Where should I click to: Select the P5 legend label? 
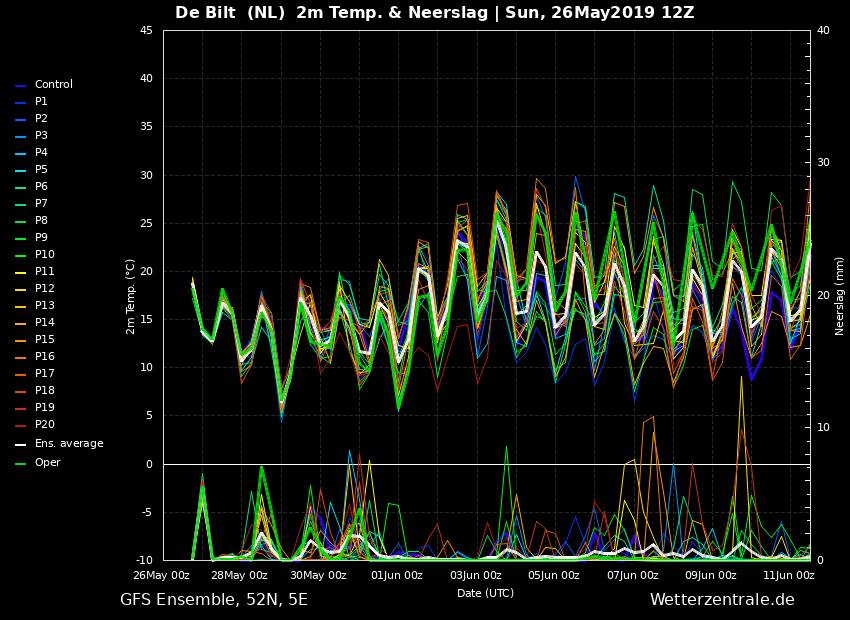41,170
